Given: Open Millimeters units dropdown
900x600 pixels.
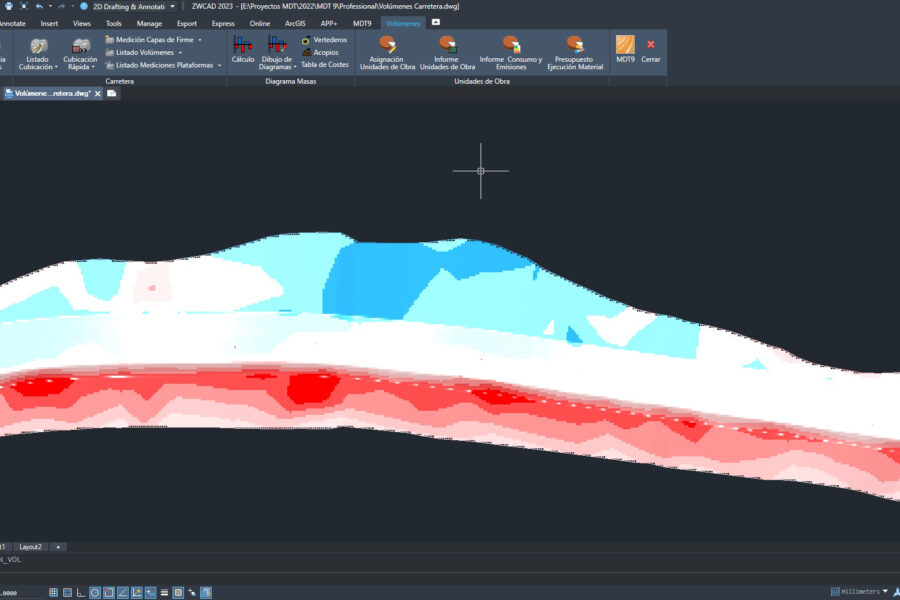Looking at the screenshot, I should pos(885,591).
